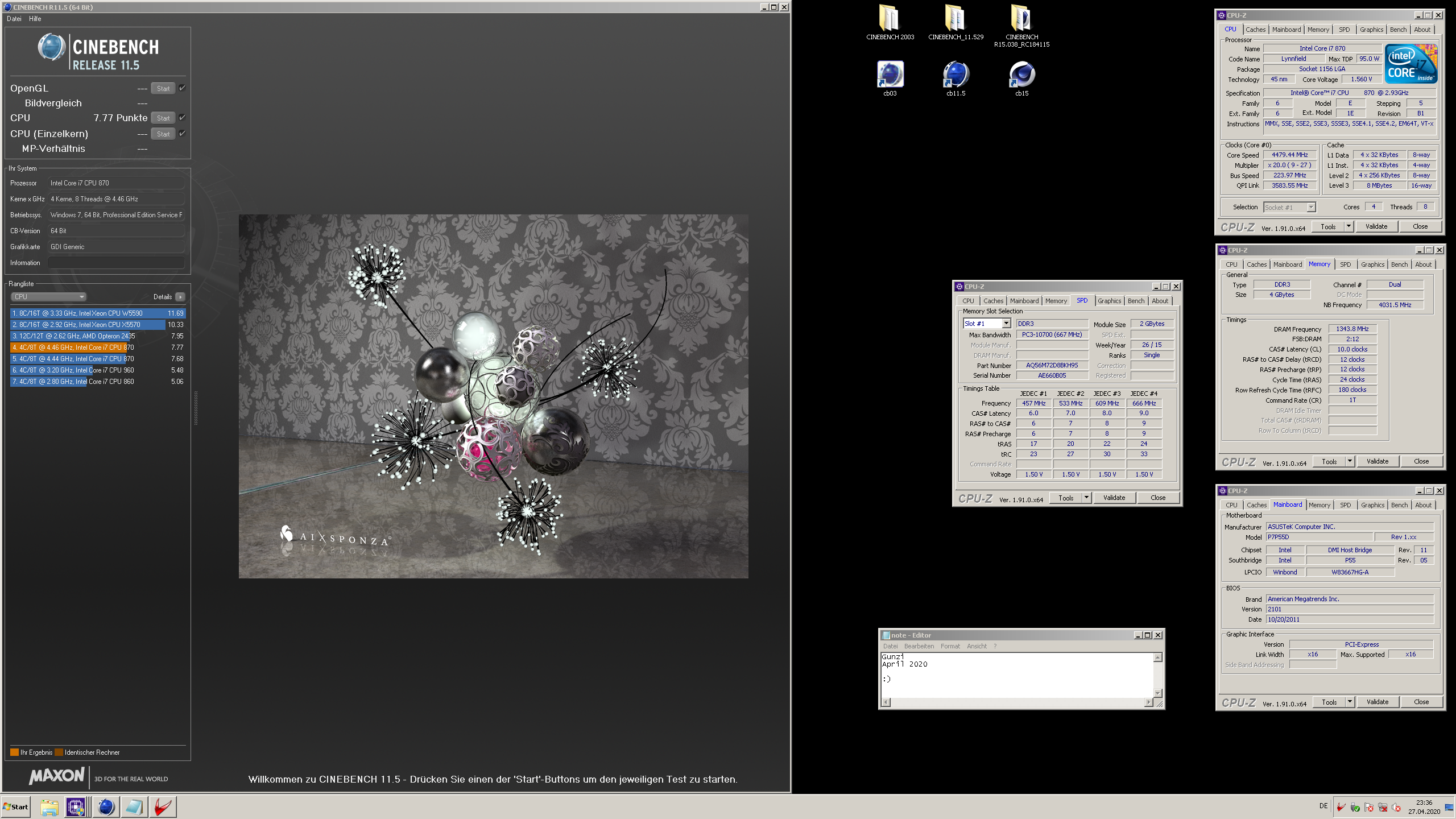This screenshot has width=1456, height=819.
Task: Click the red bird taskbar button
Action: tap(163, 806)
